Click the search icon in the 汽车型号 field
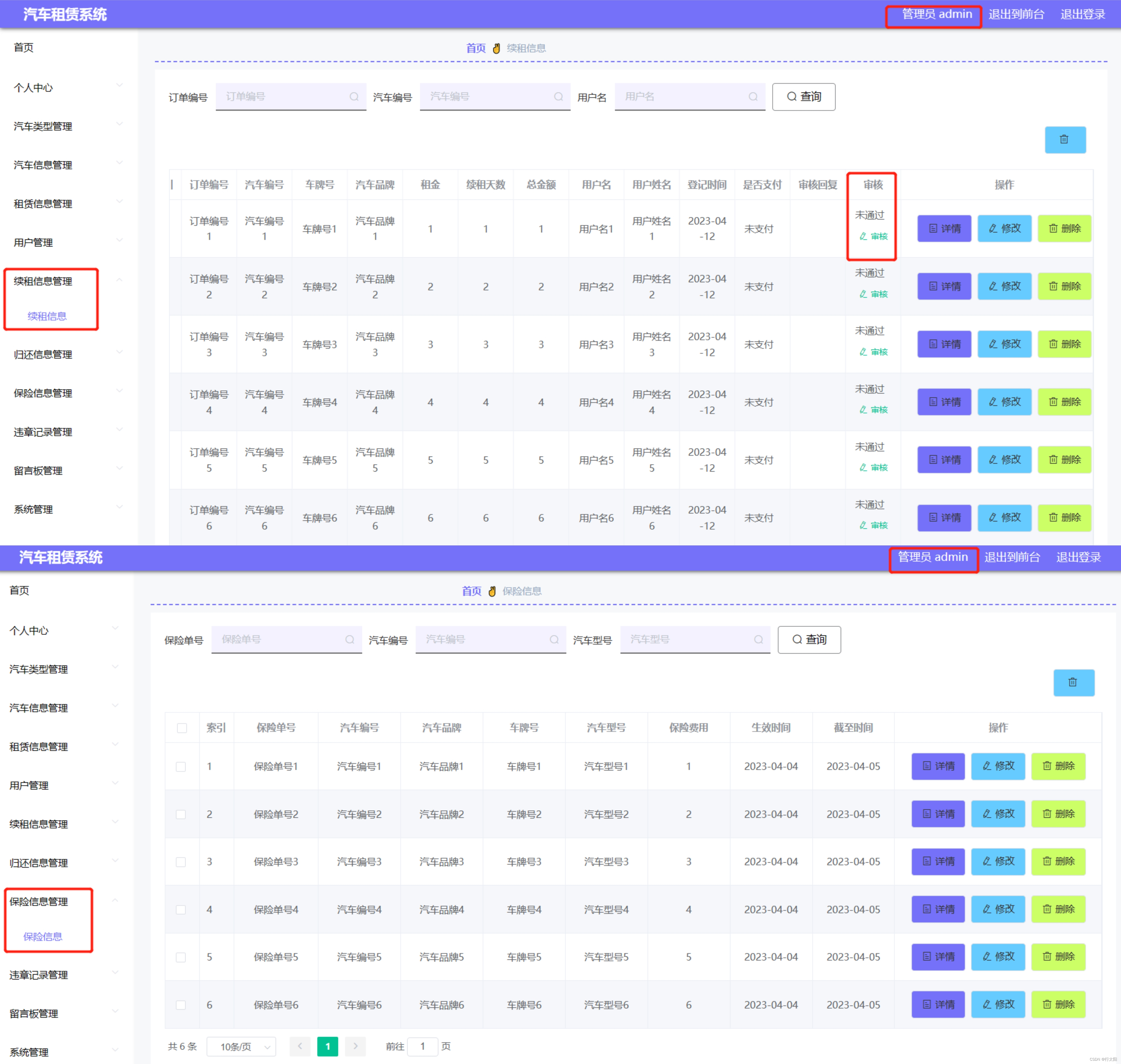Viewport: 1121px width, 1064px height. [x=758, y=639]
